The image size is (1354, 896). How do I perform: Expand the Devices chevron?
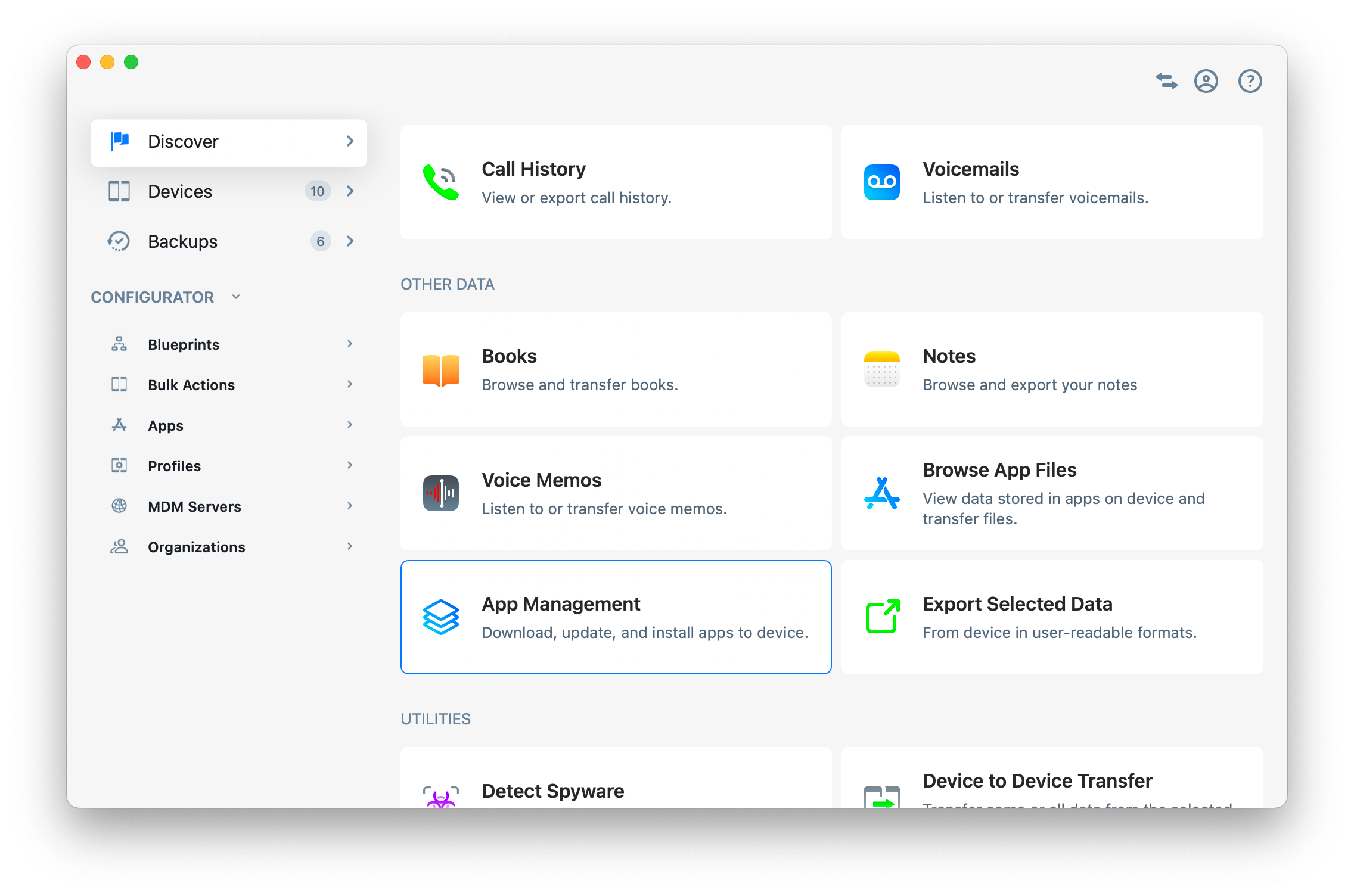coord(350,191)
